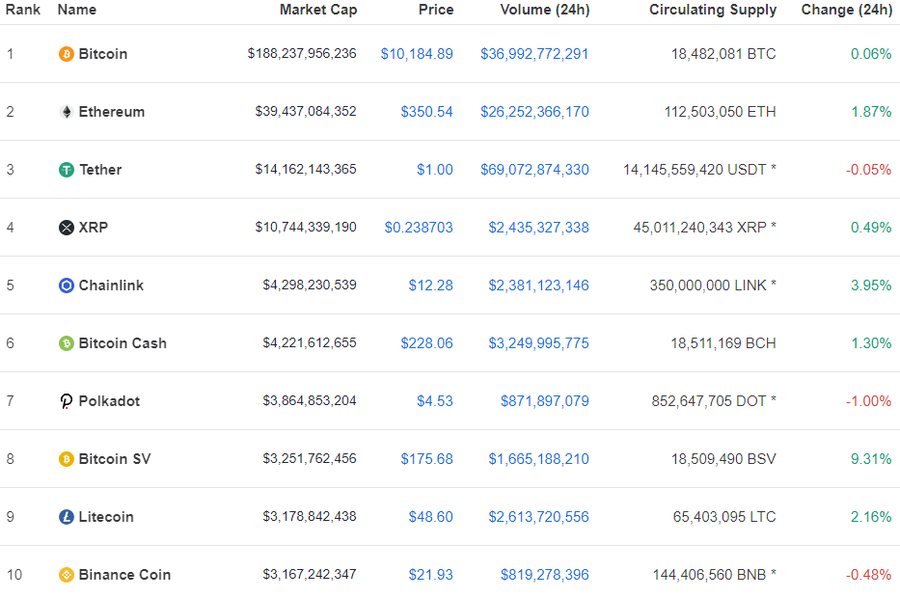Open the Tether name link
The height and width of the screenshot is (598, 900).
pos(100,170)
